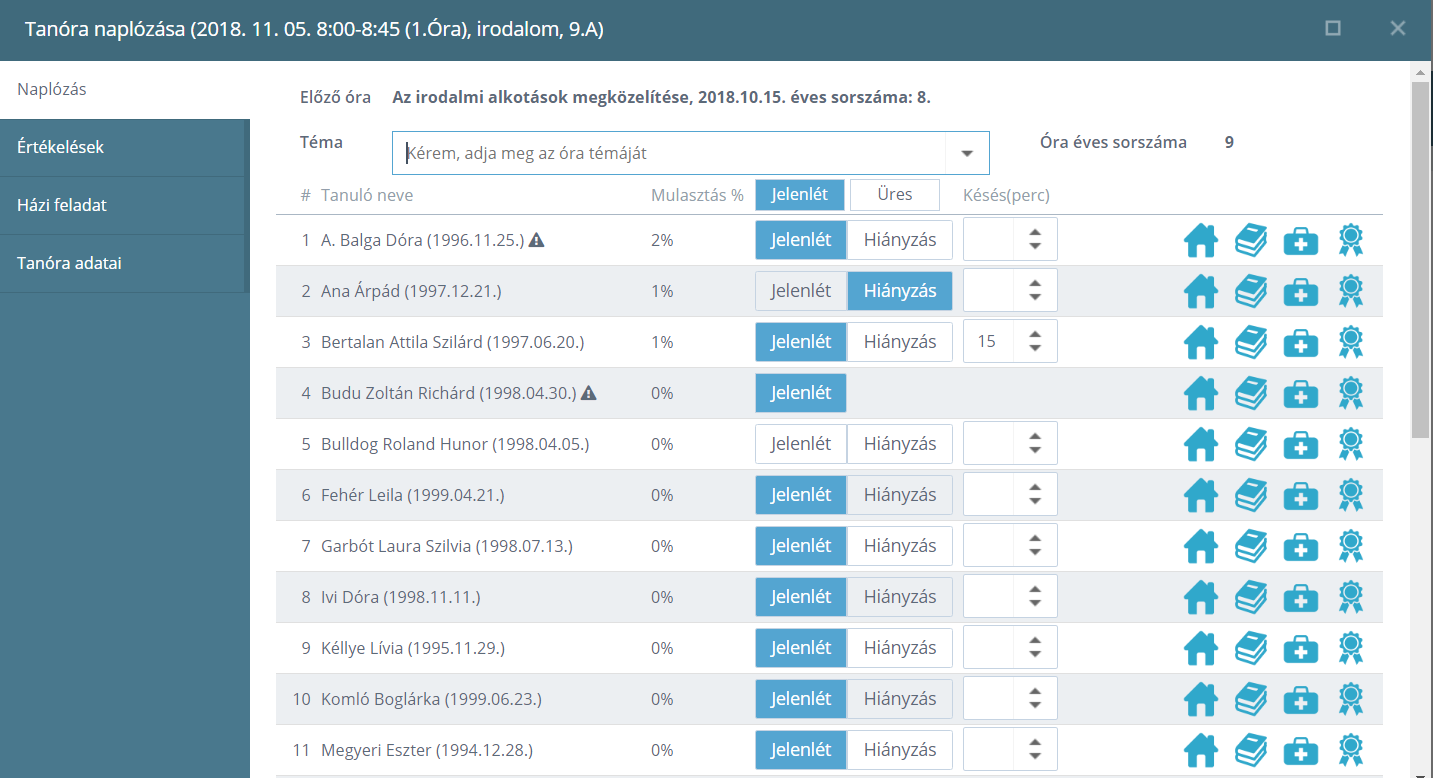The width and height of the screenshot is (1433, 778).
Task: Click the medical kit icon for Bertalan Attila Szilárd
Action: [x=1301, y=342]
